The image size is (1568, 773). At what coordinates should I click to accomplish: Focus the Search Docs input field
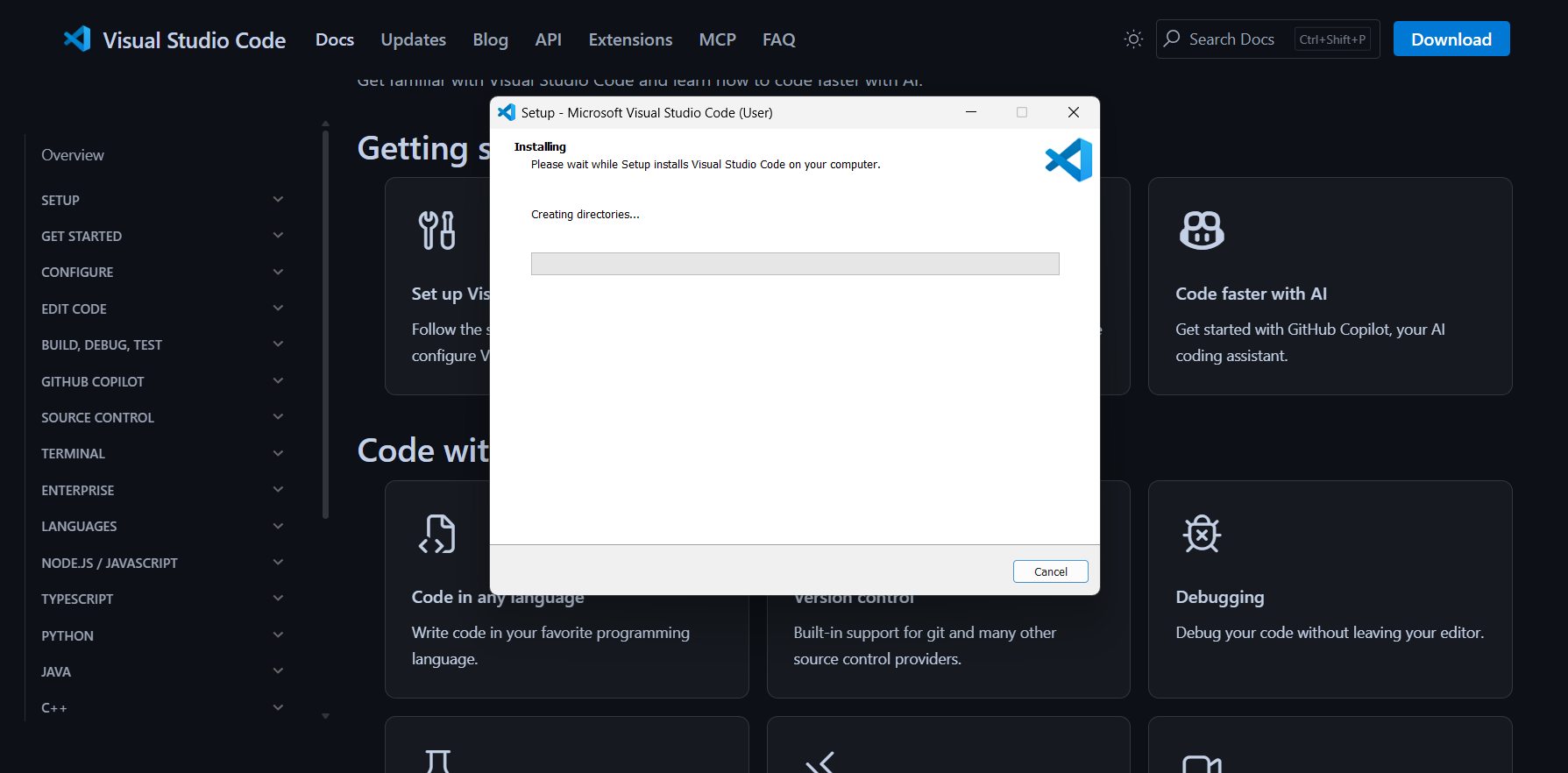[x=1236, y=39]
